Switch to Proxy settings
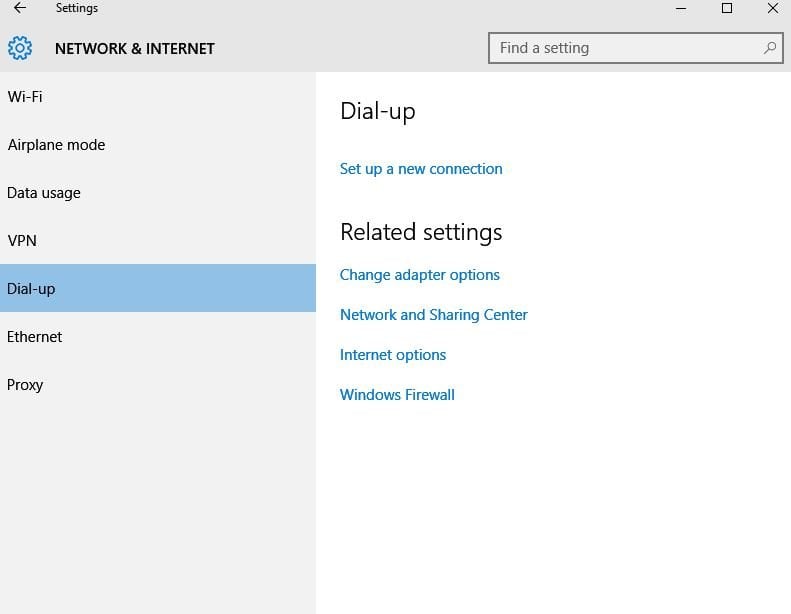 point(158,384)
